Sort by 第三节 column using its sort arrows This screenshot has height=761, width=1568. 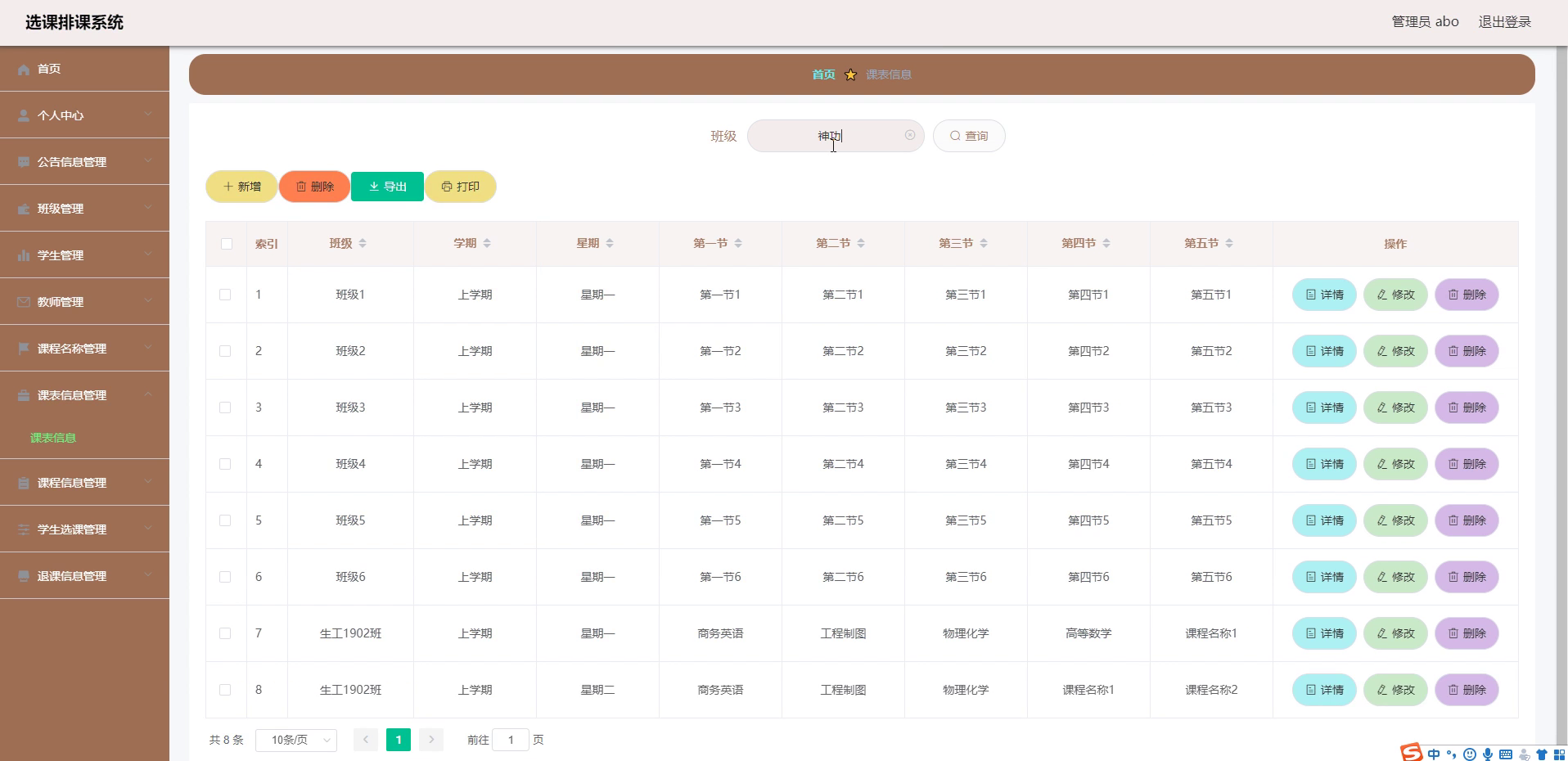coord(984,244)
